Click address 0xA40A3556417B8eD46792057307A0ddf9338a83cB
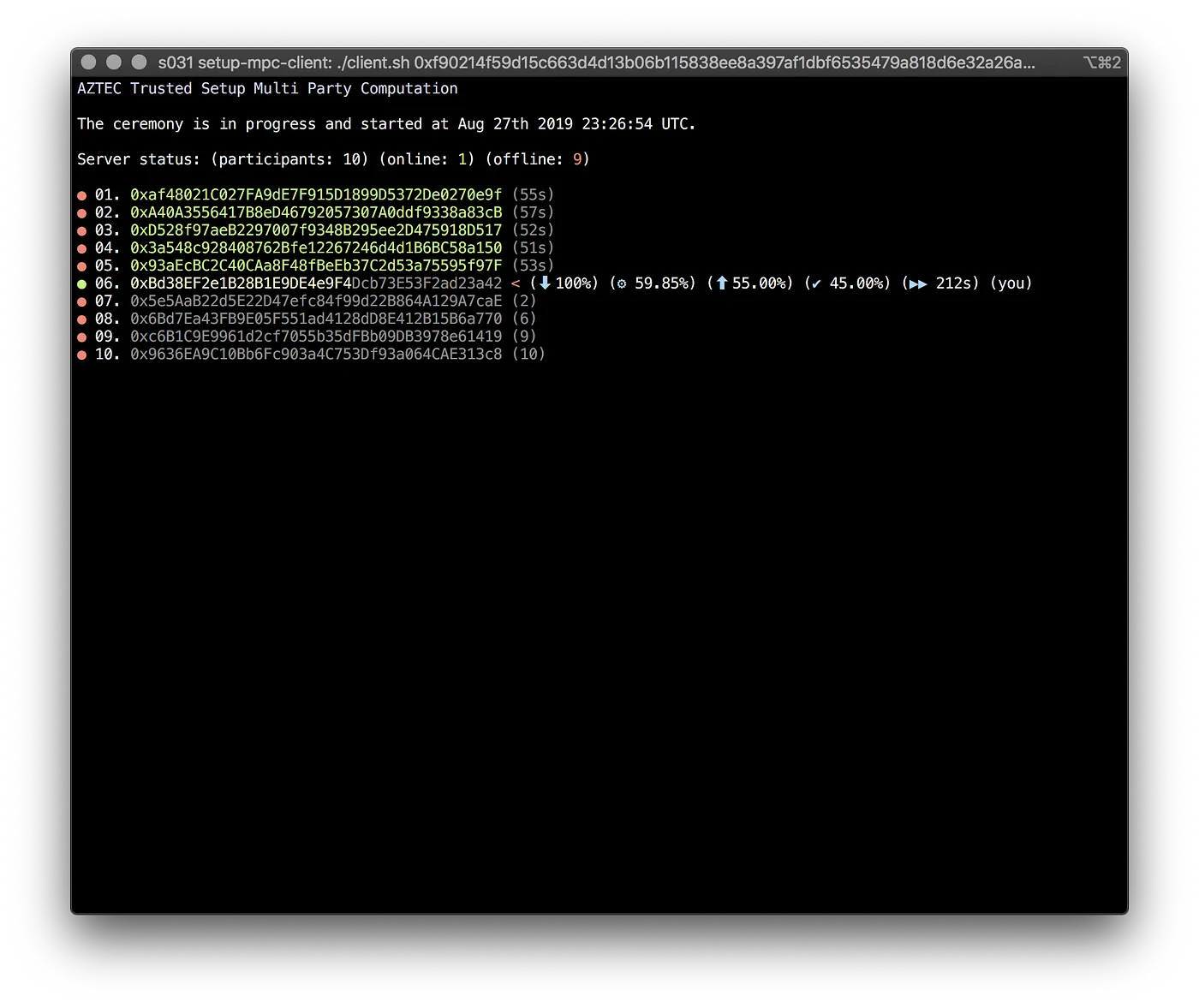Viewport: 1199px width, 1008px height. (316, 212)
